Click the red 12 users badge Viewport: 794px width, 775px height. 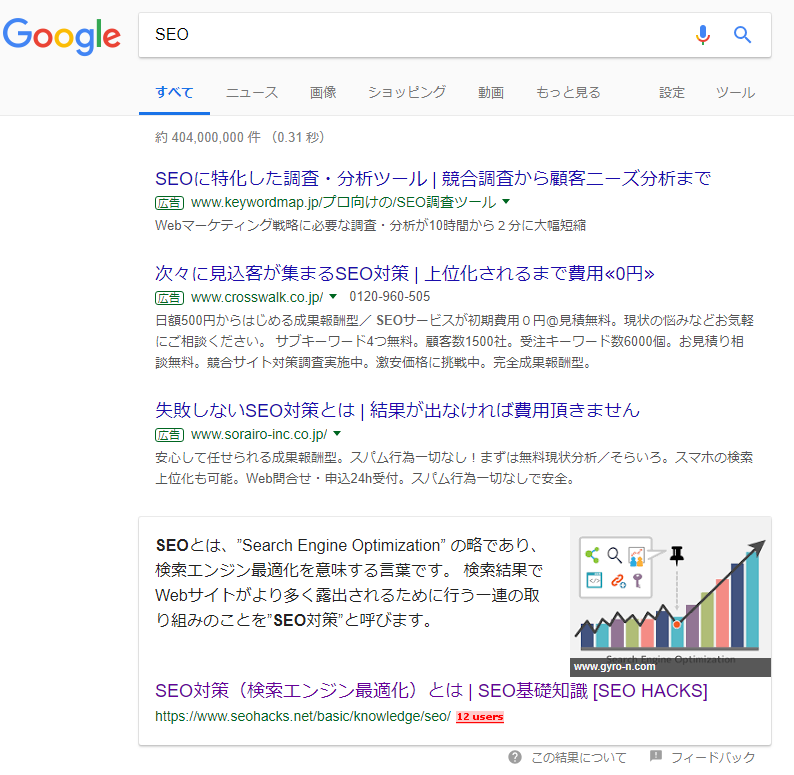(x=480, y=717)
